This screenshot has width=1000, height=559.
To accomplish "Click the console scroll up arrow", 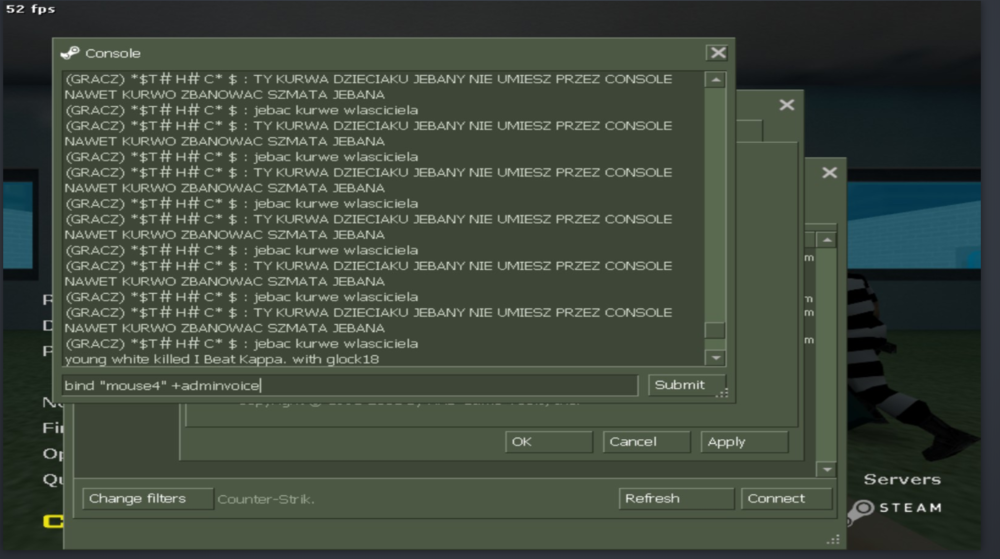I will (716, 80).
